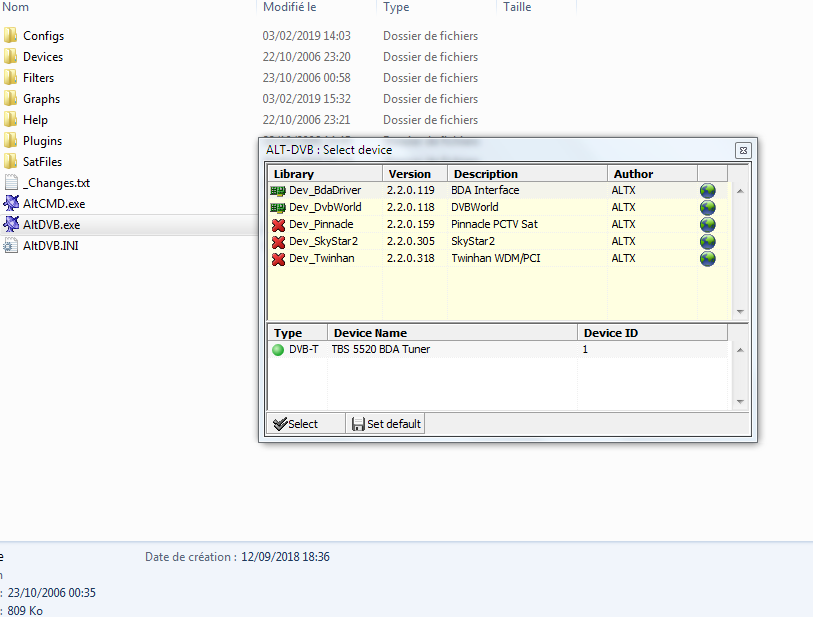Click the _Changes.txt file icon
The width and height of the screenshot is (813, 617).
point(11,183)
